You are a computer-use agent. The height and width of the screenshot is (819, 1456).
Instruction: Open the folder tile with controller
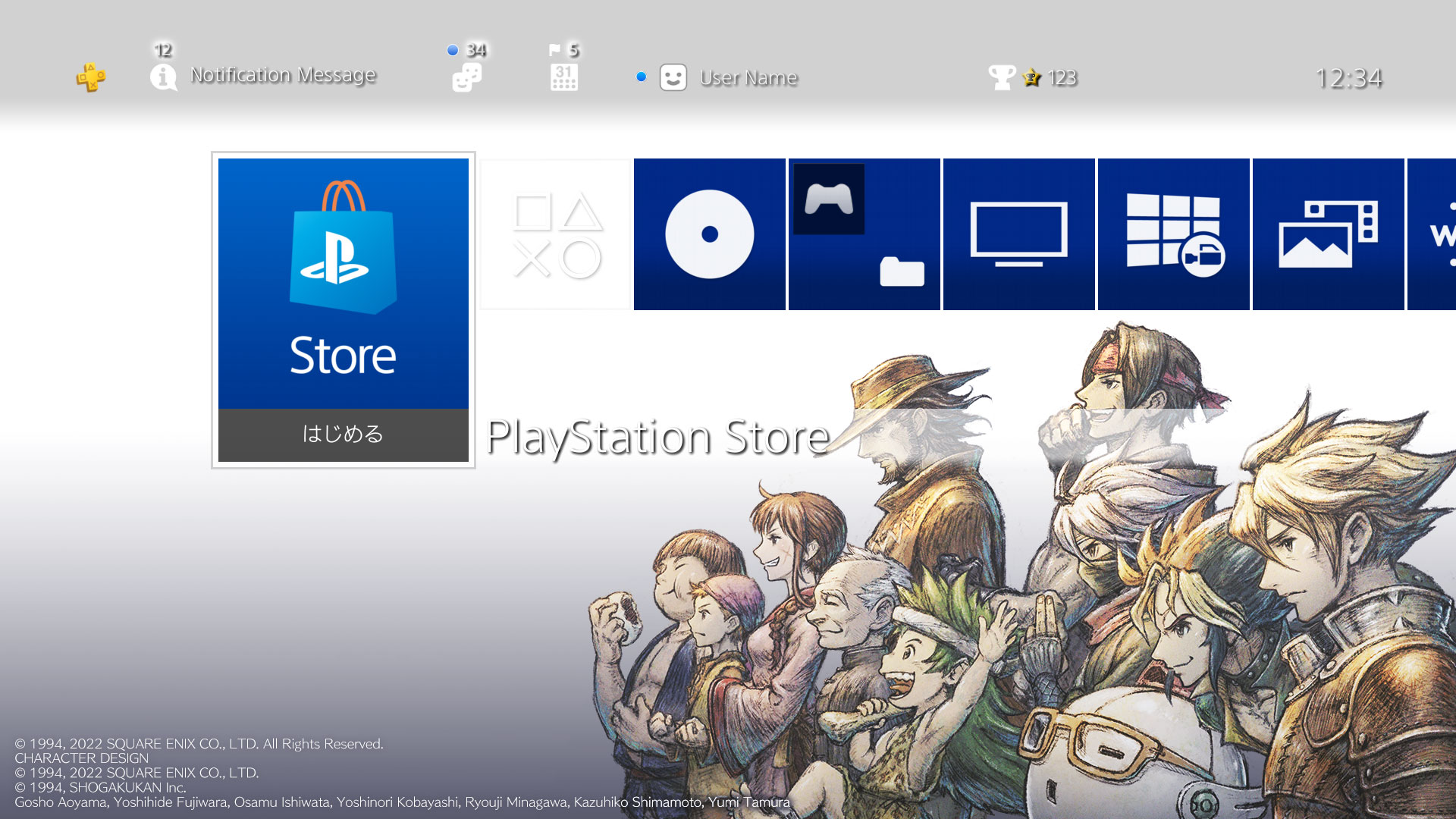pyautogui.click(x=864, y=234)
